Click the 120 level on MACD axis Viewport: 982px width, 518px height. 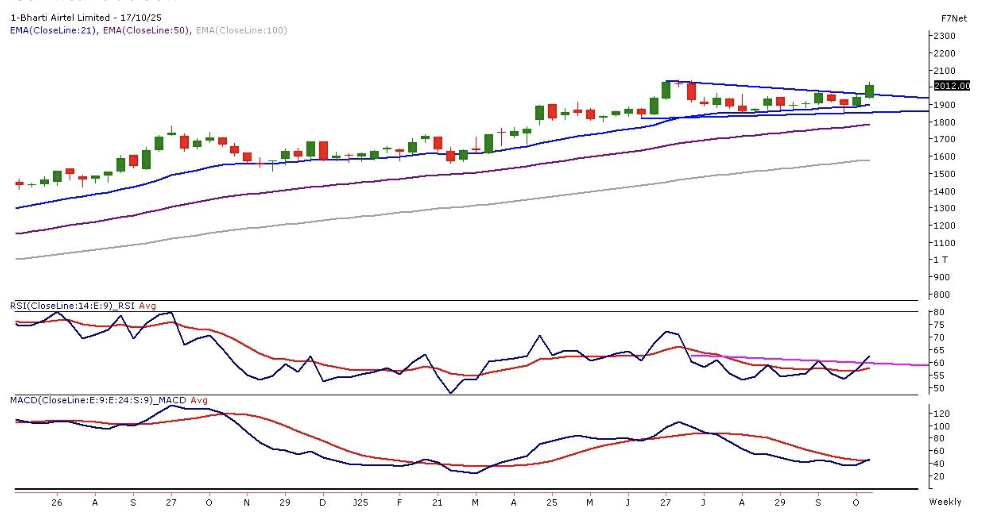point(942,412)
